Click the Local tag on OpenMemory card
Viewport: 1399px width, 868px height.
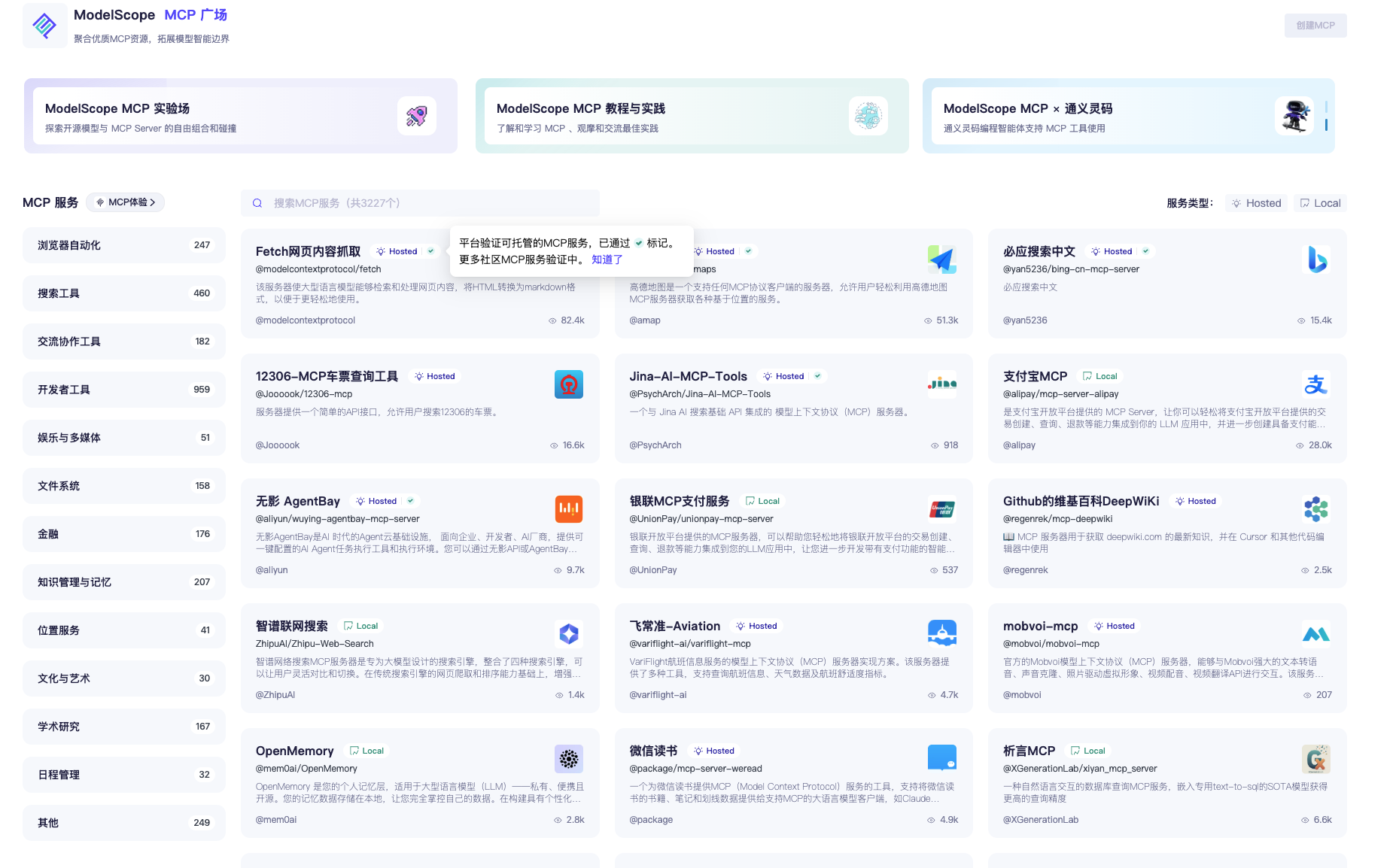[x=366, y=751]
